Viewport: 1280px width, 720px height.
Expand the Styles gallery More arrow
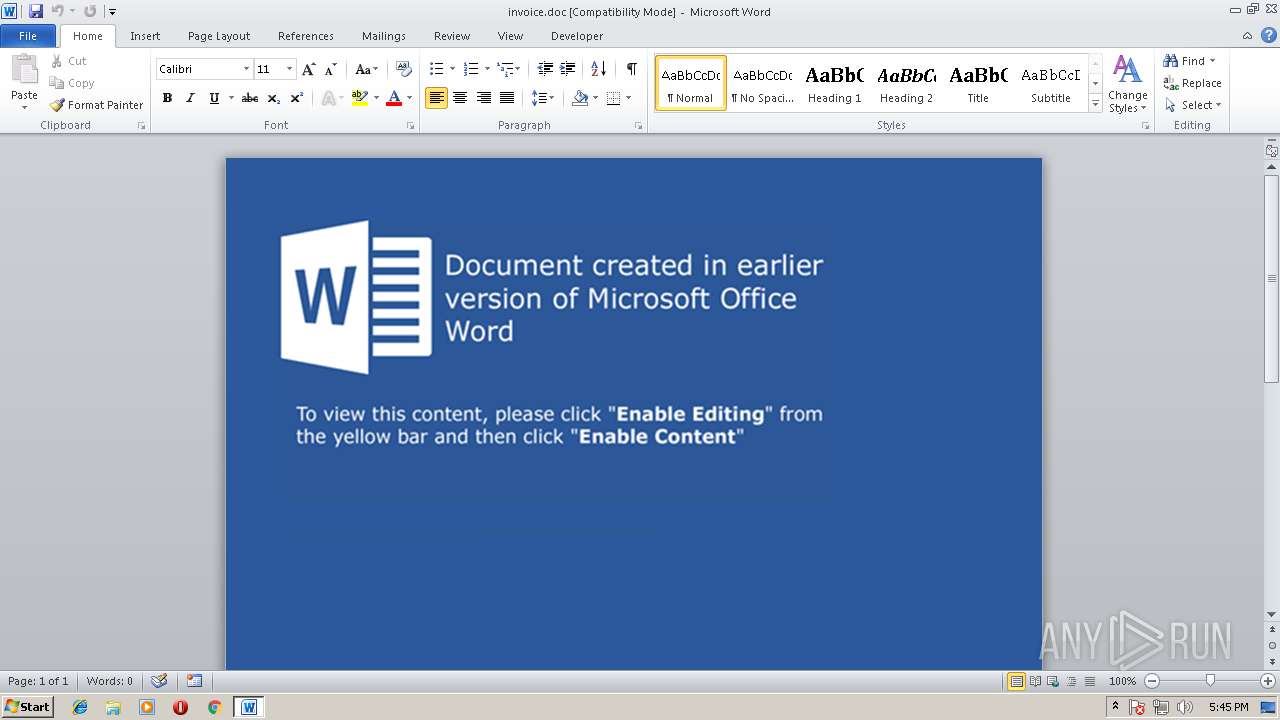[x=1095, y=104]
